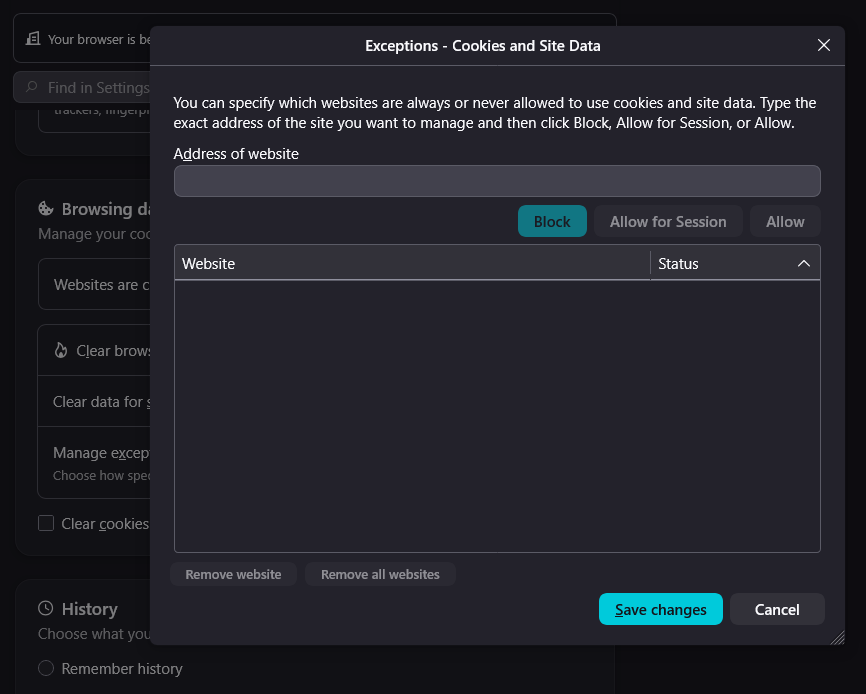Click the search magnifier icon in Settings

(x=31, y=87)
